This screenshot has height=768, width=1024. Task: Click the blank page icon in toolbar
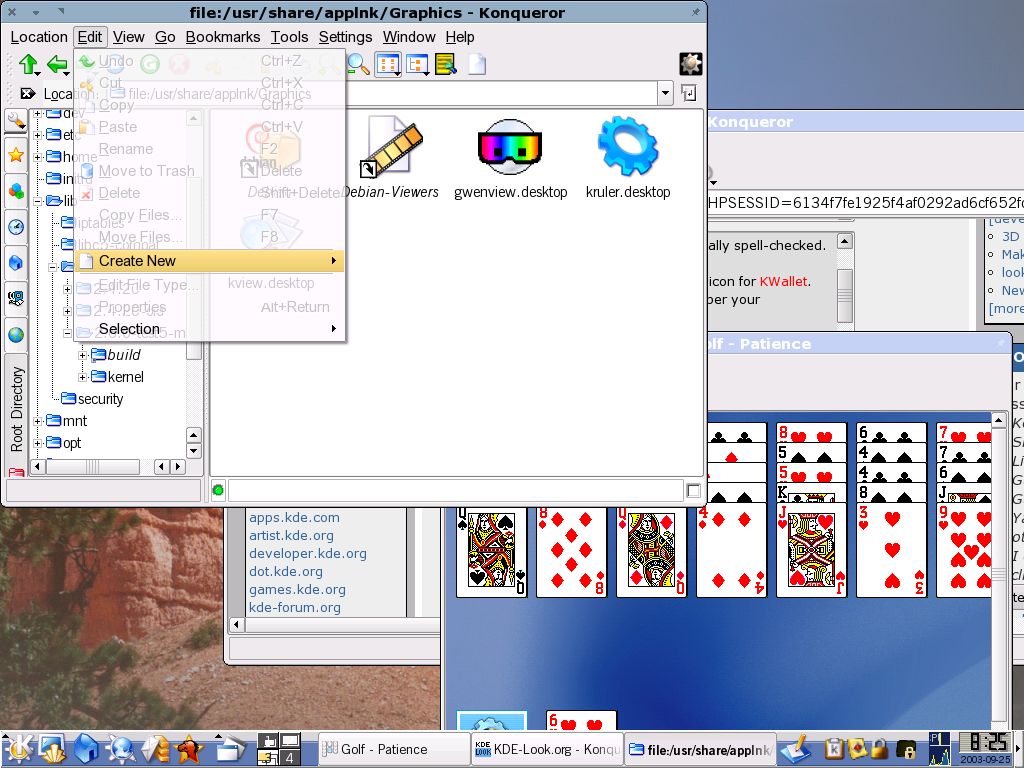(477, 64)
